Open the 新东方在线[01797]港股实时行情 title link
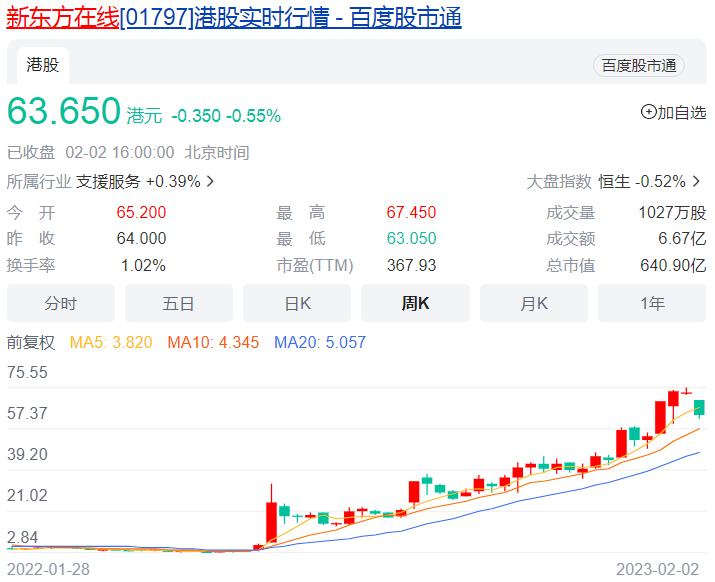This screenshot has width=715, height=582. [x=233, y=18]
